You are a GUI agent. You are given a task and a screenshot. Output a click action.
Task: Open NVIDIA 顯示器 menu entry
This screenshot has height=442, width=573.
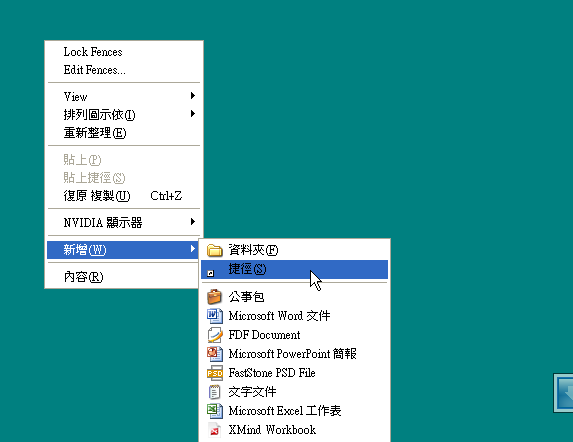pyautogui.click(x=124, y=222)
